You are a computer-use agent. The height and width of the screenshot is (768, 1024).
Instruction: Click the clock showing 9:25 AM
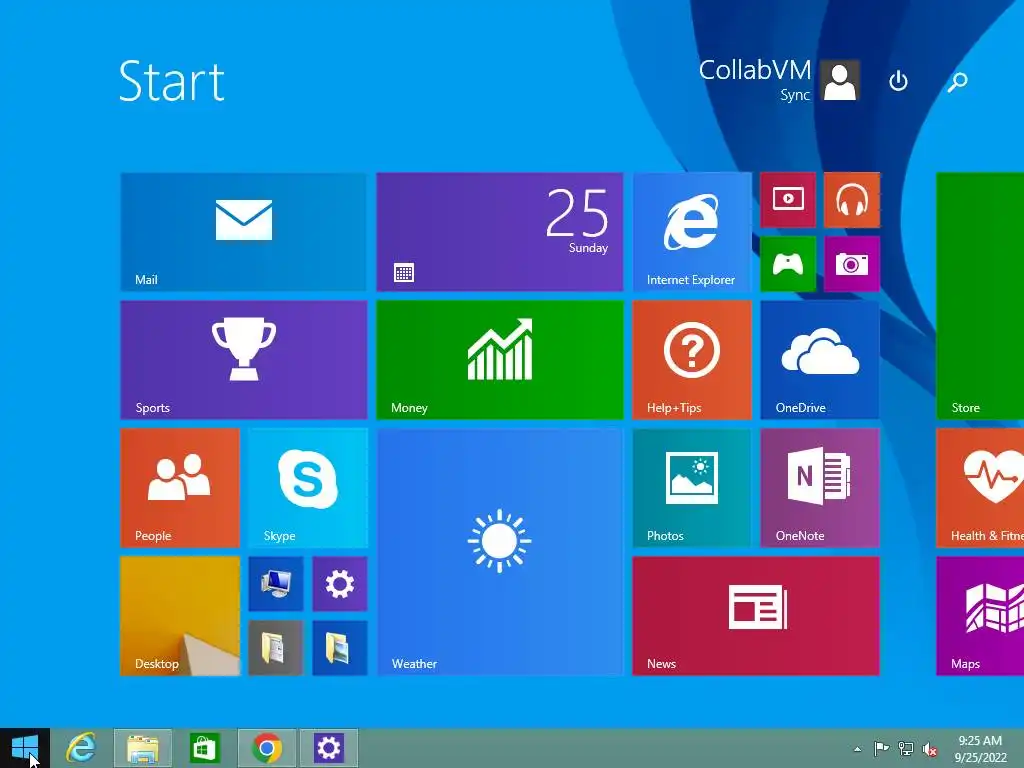pyautogui.click(x=980, y=749)
